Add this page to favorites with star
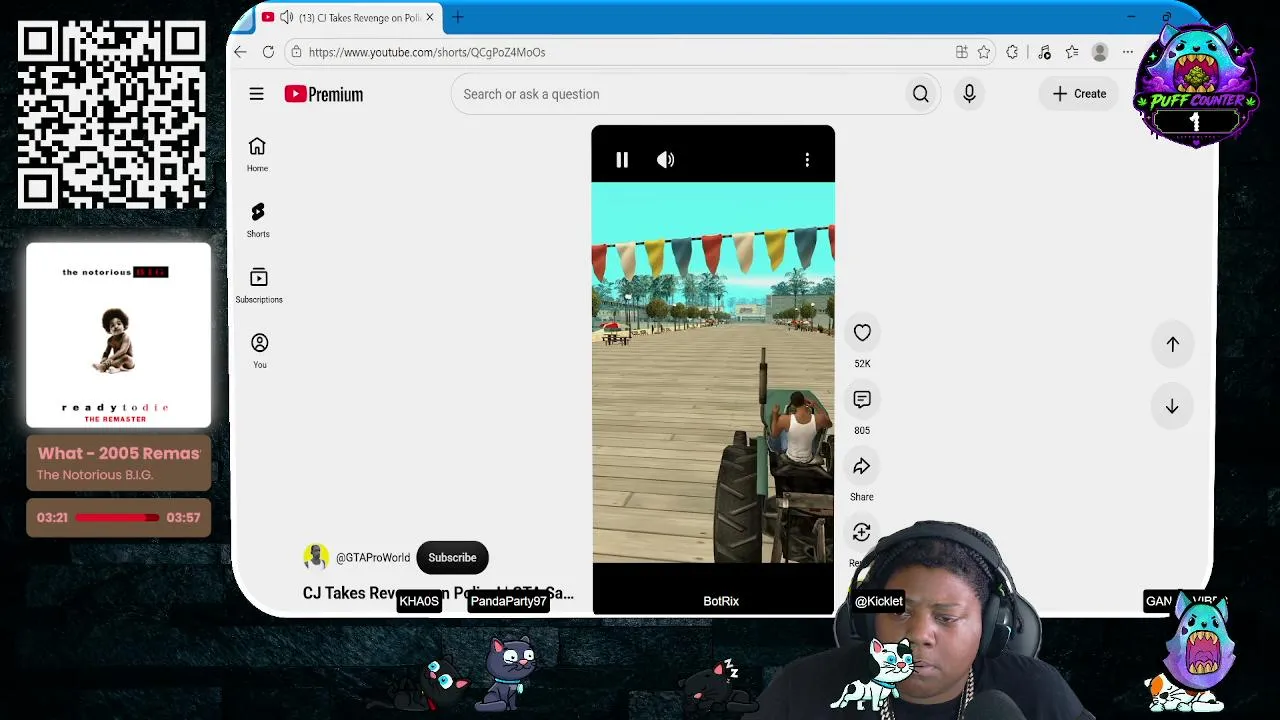The height and width of the screenshot is (720, 1280). (984, 52)
